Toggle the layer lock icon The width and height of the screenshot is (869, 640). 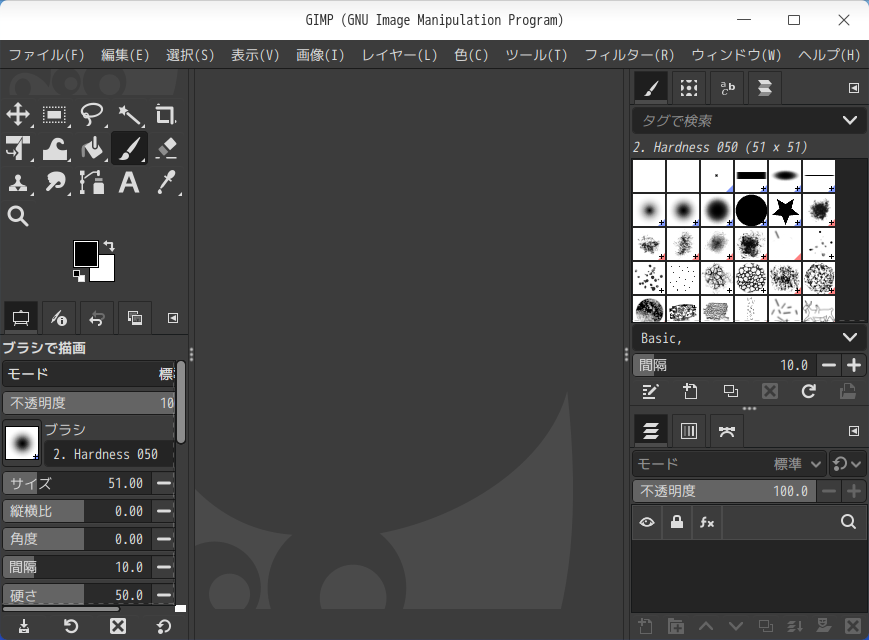677,522
